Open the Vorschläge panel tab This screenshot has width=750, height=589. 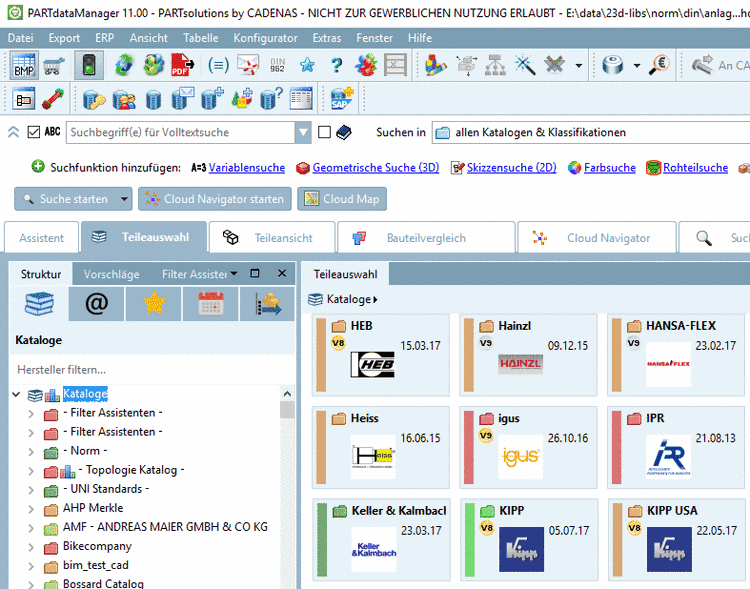coord(111,274)
